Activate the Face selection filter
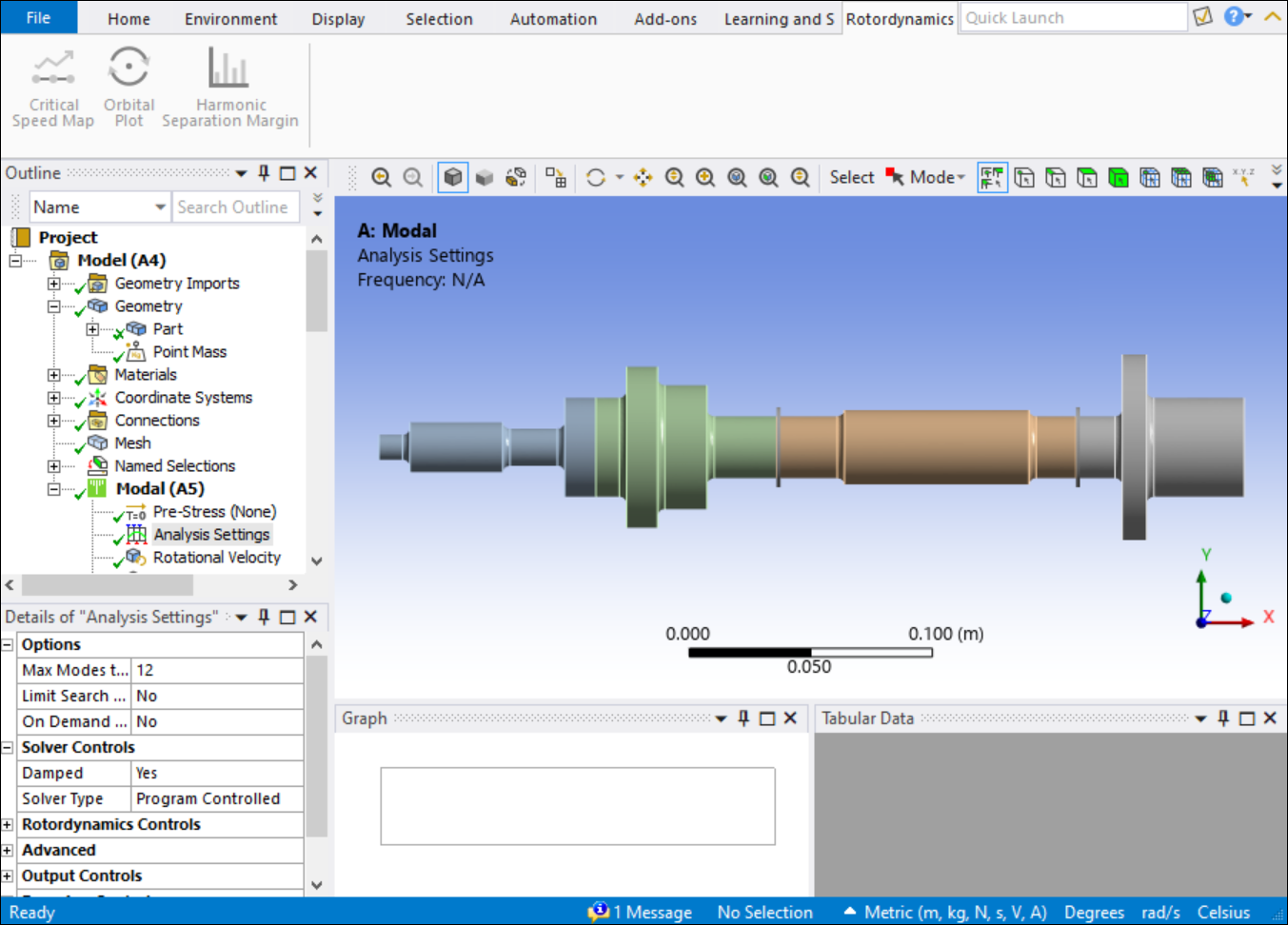 click(1086, 177)
